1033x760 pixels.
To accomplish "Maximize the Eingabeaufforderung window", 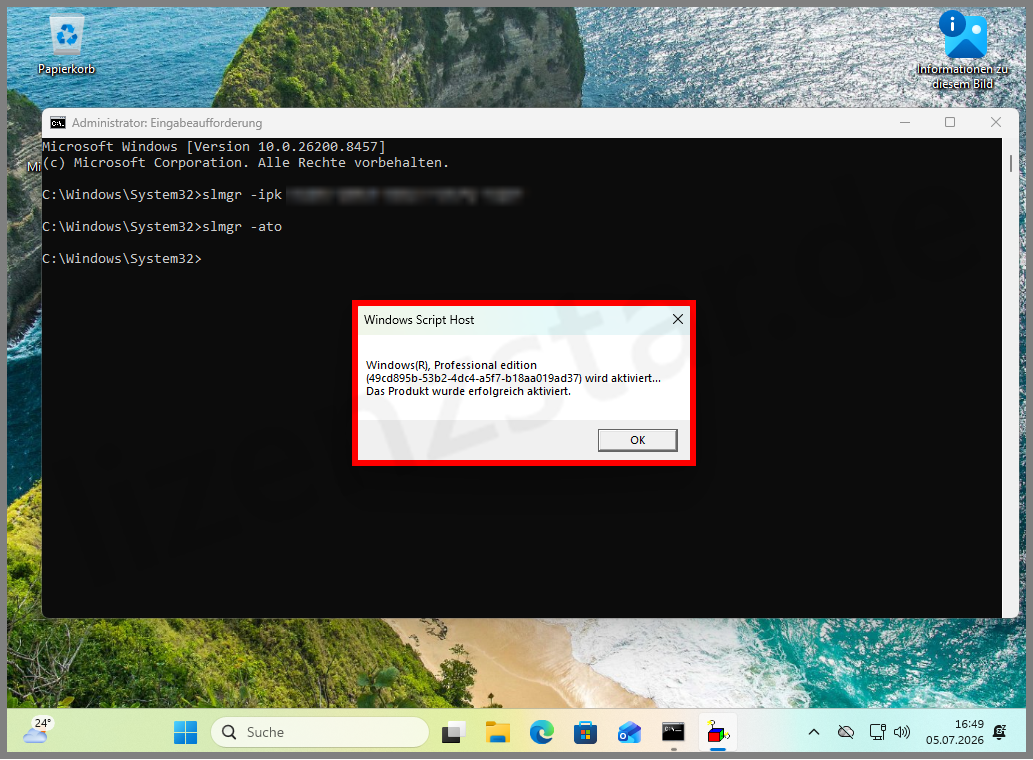I will click(x=950, y=122).
